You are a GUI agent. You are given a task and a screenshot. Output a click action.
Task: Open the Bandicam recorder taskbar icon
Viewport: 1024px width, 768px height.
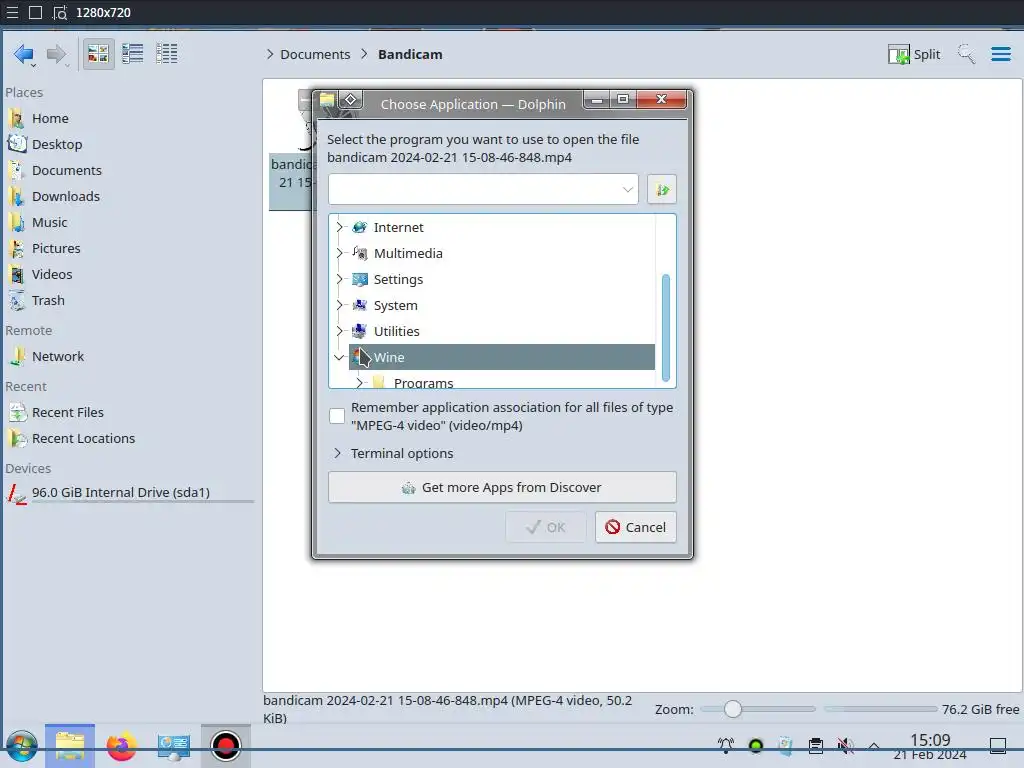tap(225, 746)
